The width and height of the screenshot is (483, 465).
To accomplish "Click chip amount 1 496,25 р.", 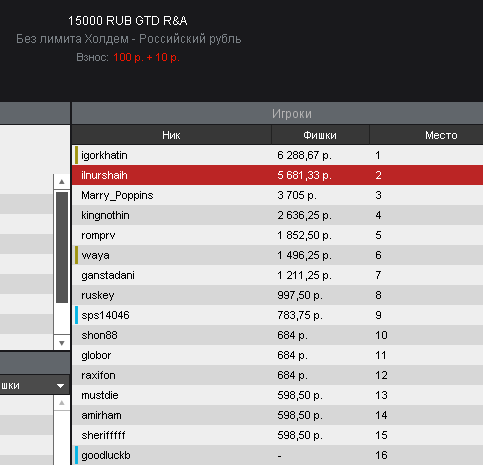I will pyautogui.click(x=304, y=255).
